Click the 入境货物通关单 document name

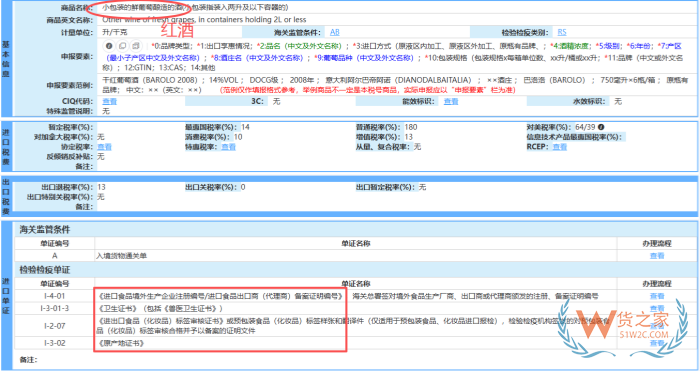[121, 256]
